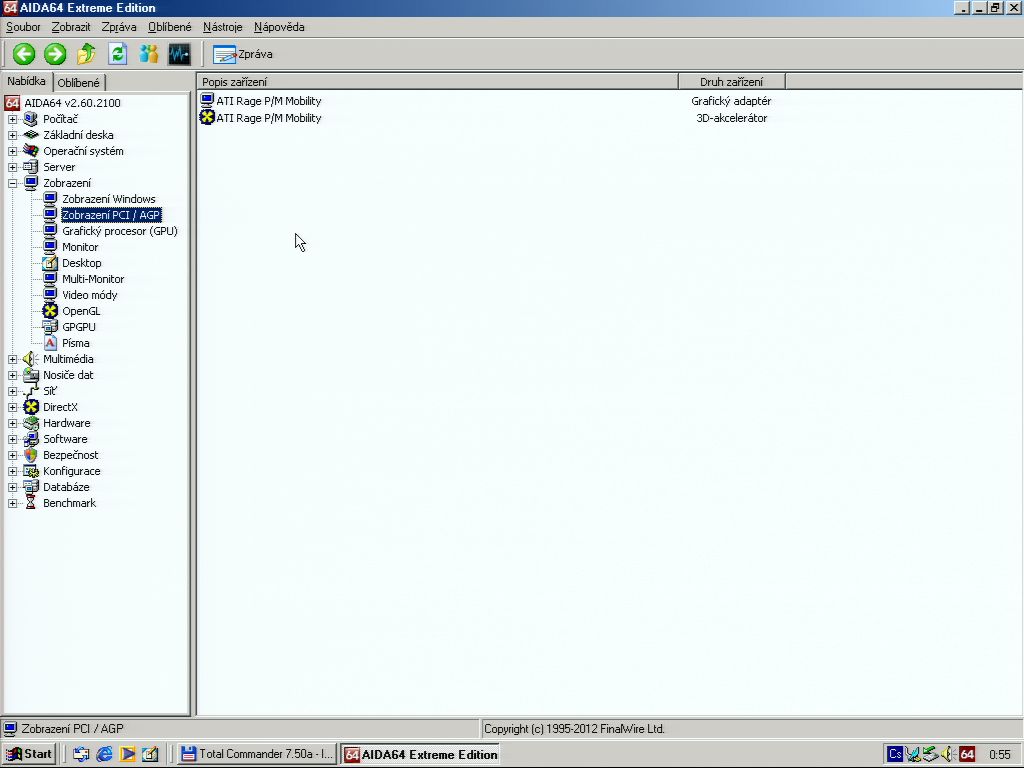This screenshot has width=1024, height=768.
Task: Click the Druh zařízení column header
Action: [x=731, y=82]
